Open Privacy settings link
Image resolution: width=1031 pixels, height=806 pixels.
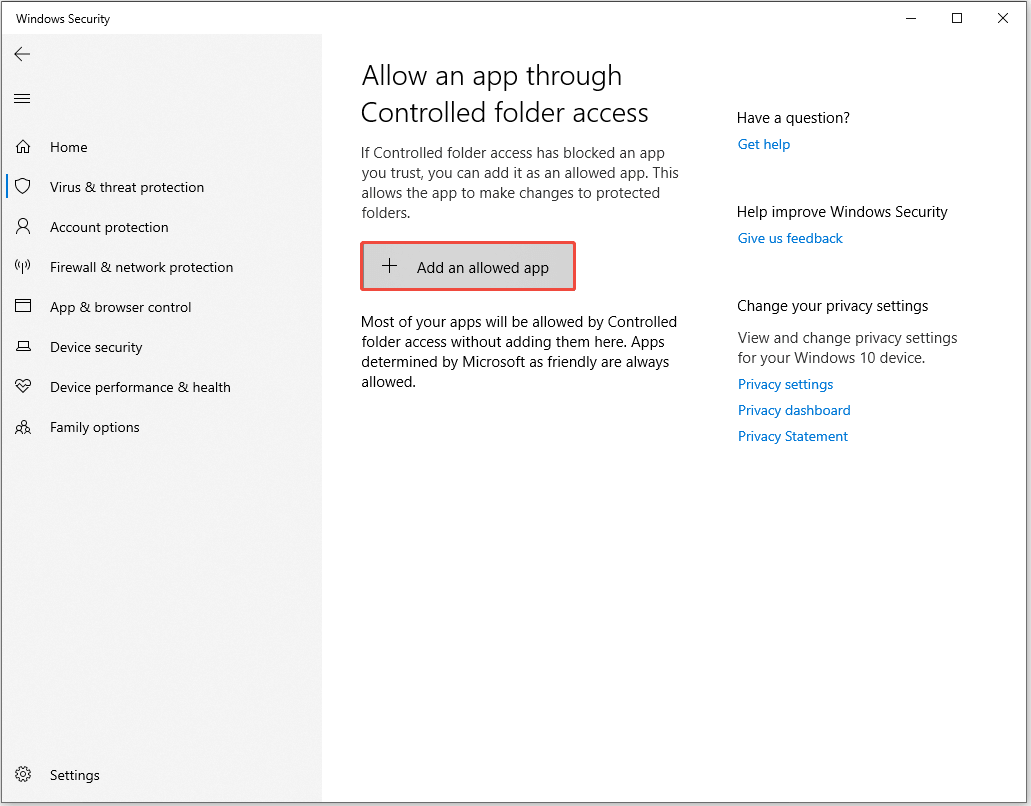point(785,384)
